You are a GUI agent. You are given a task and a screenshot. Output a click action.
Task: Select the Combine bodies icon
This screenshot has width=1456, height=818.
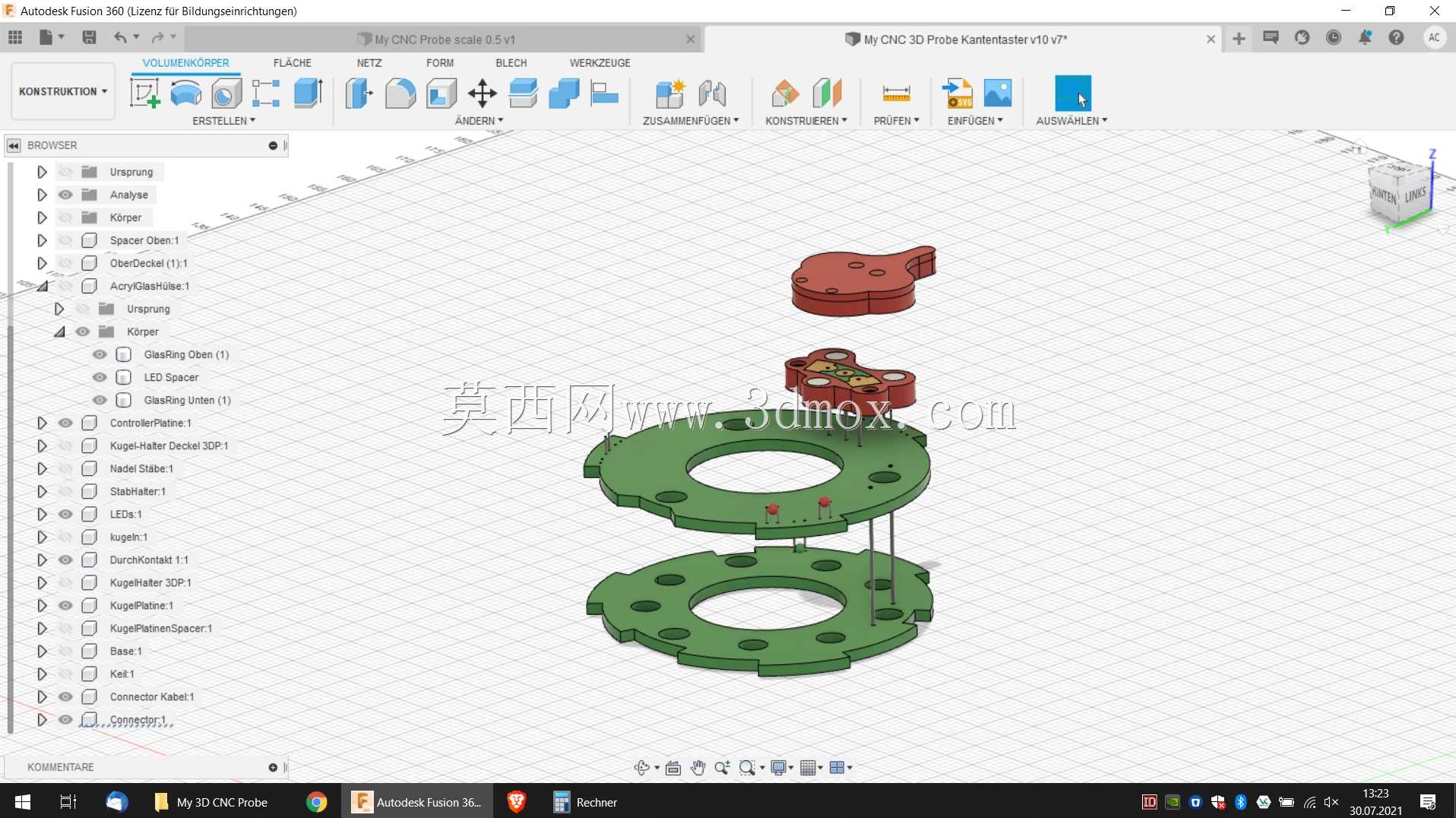click(x=564, y=94)
